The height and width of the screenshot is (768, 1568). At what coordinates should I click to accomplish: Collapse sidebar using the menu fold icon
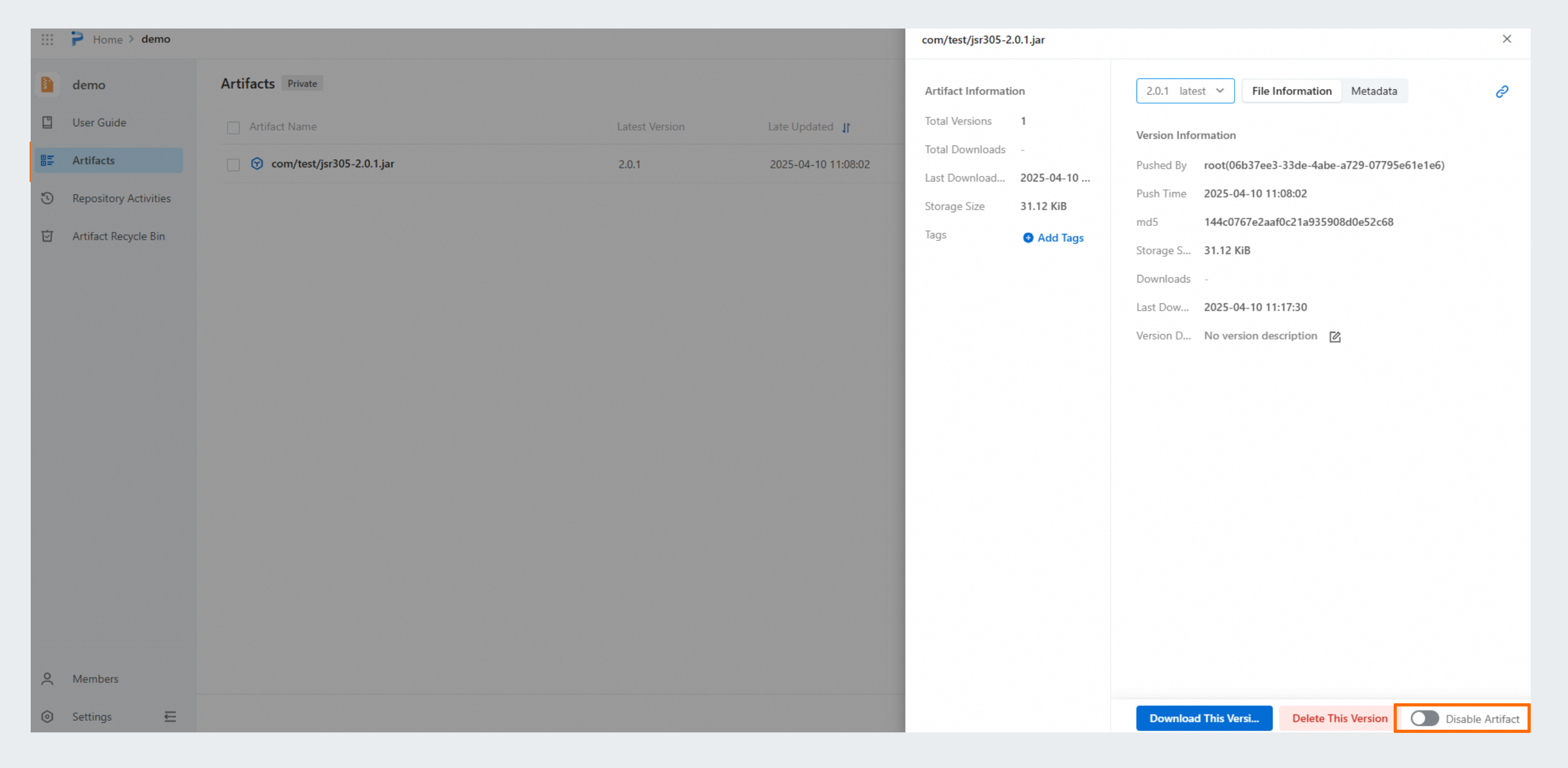coord(171,717)
